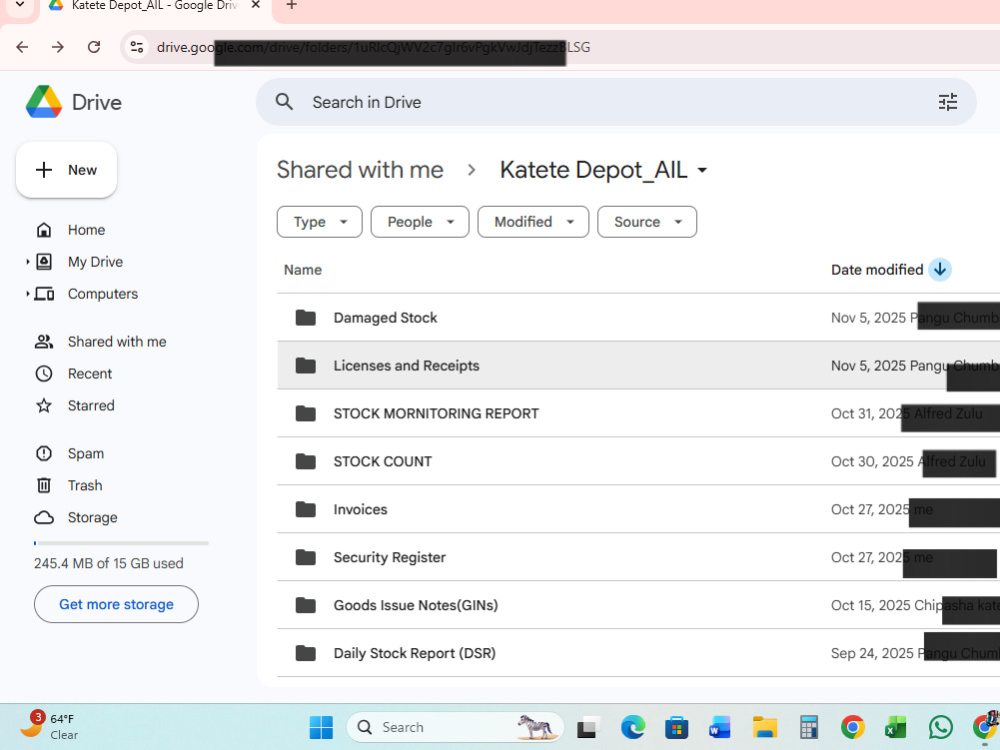Open WhatsApp from taskbar
Screen dimensions: 1000x750
[x=940, y=727]
